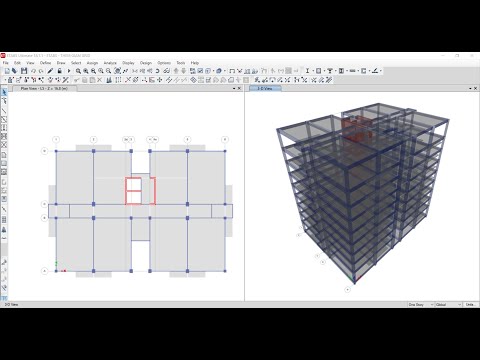Click the Zoom In magnifier icon
The height and width of the screenshot is (360, 480).
click(101, 71)
